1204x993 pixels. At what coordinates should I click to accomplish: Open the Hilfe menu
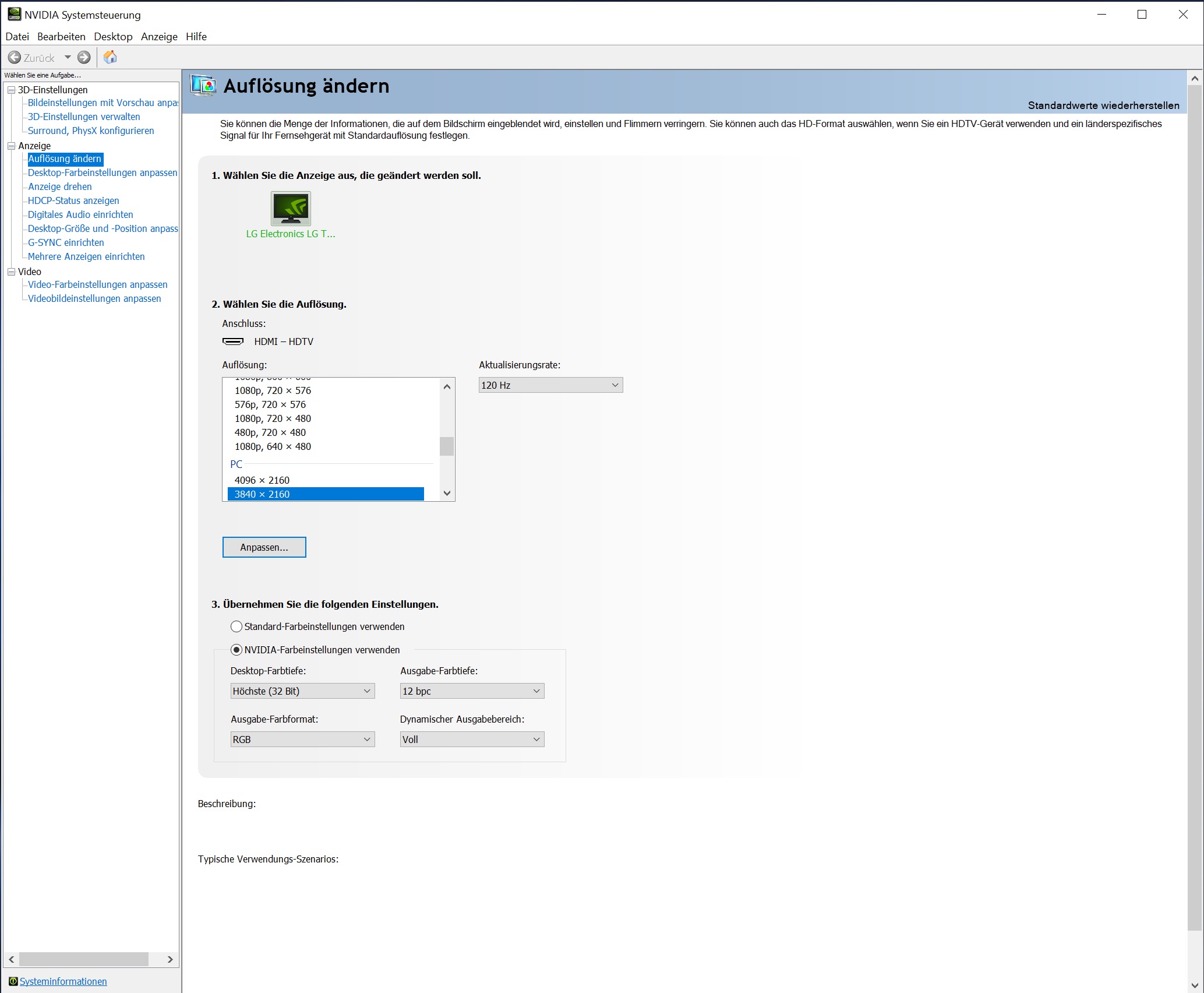196,36
